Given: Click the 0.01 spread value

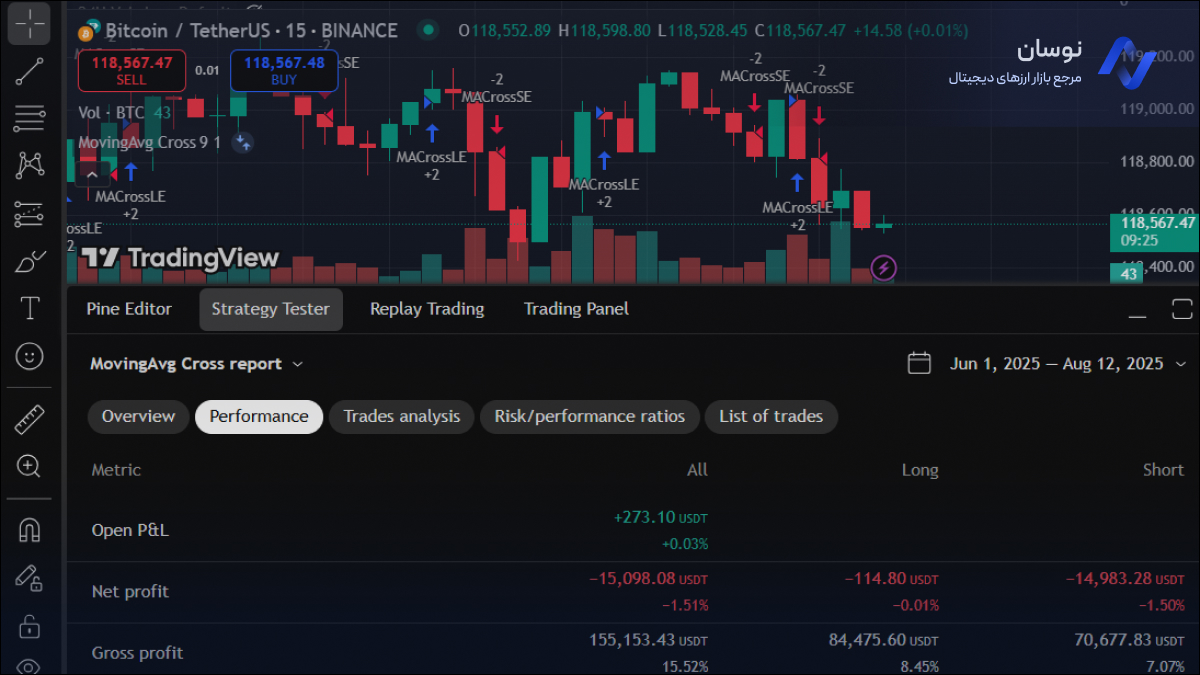Looking at the screenshot, I should (x=207, y=70).
